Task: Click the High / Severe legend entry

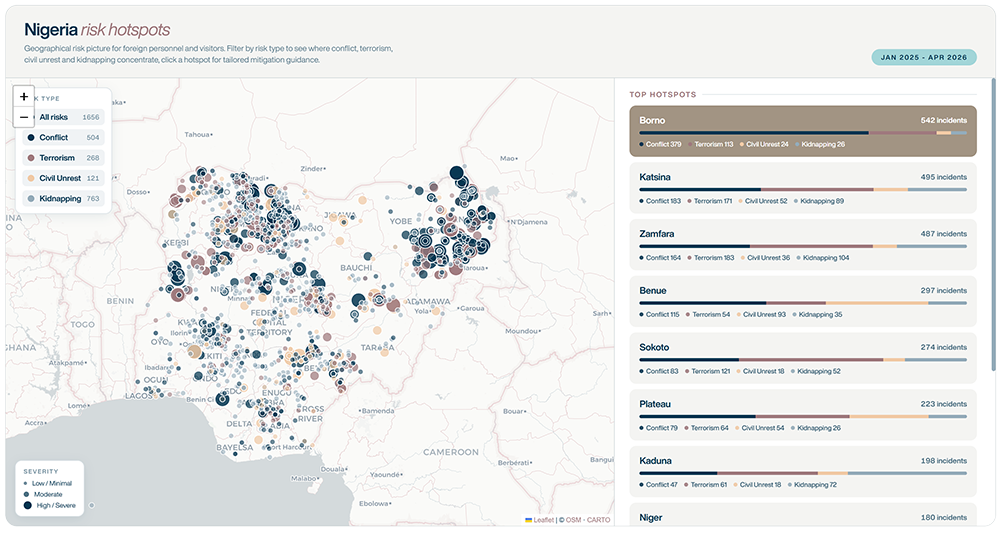Action: pyautogui.click(x=50, y=505)
